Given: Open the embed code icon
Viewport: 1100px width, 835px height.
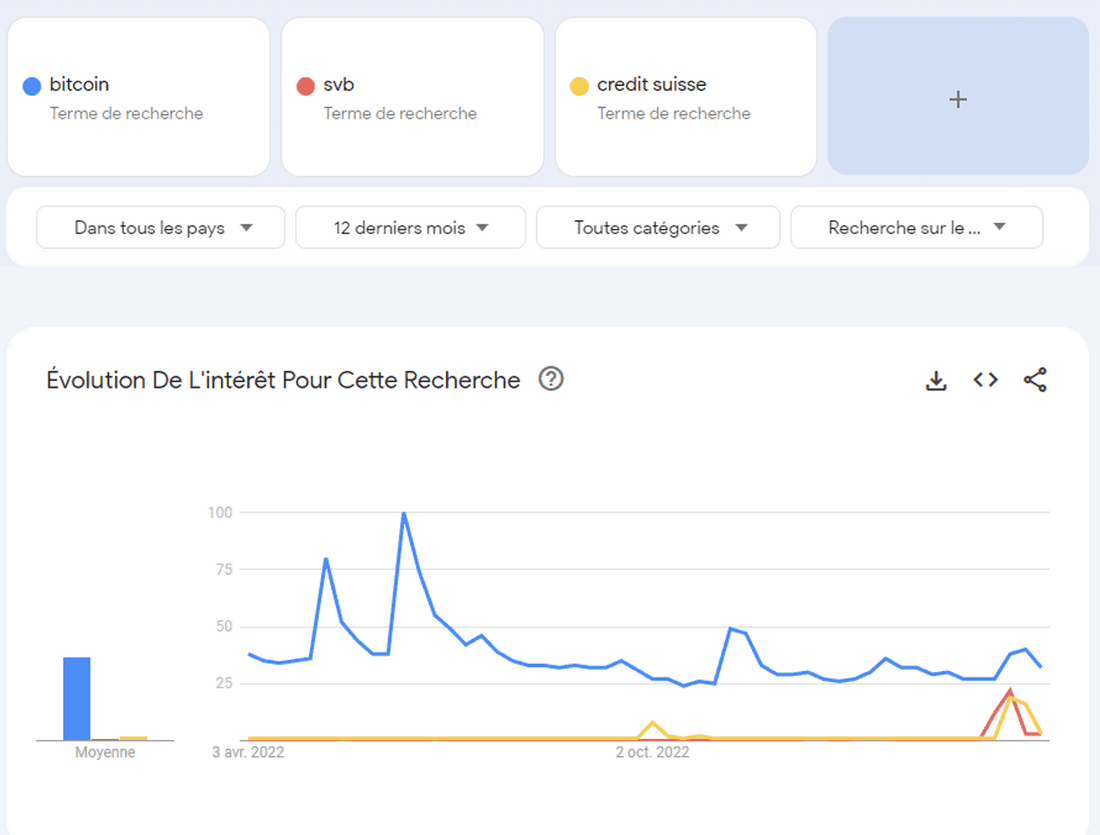Looking at the screenshot, I should (985, 380).
